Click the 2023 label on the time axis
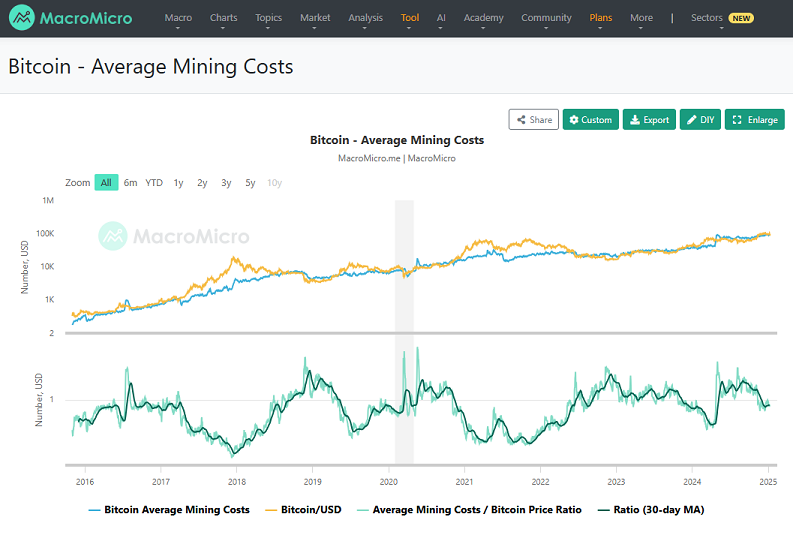This screenshot has height=553, width=793. 616,482
